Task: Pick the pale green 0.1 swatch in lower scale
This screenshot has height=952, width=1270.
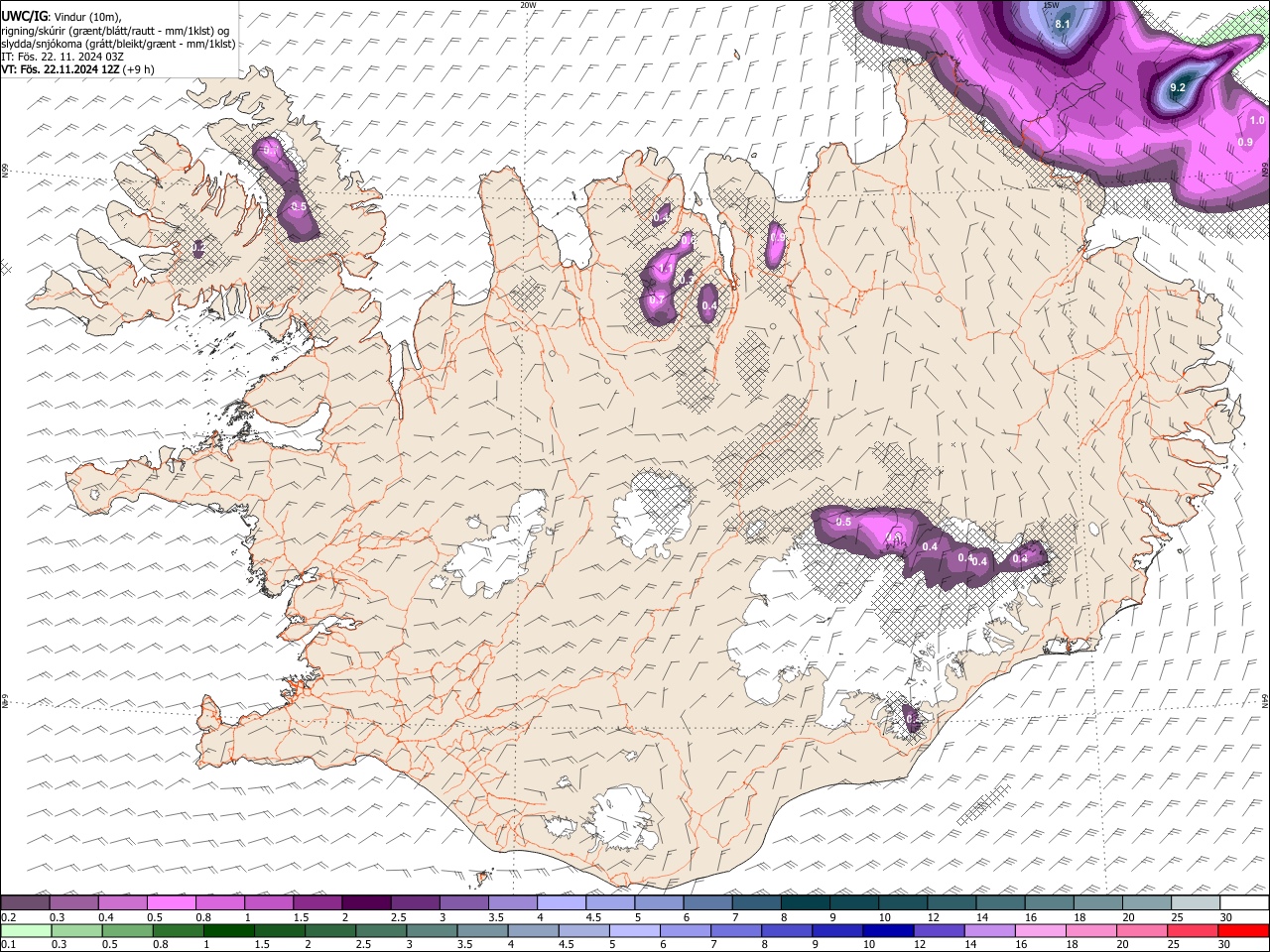Action: (x=27, y=930)
